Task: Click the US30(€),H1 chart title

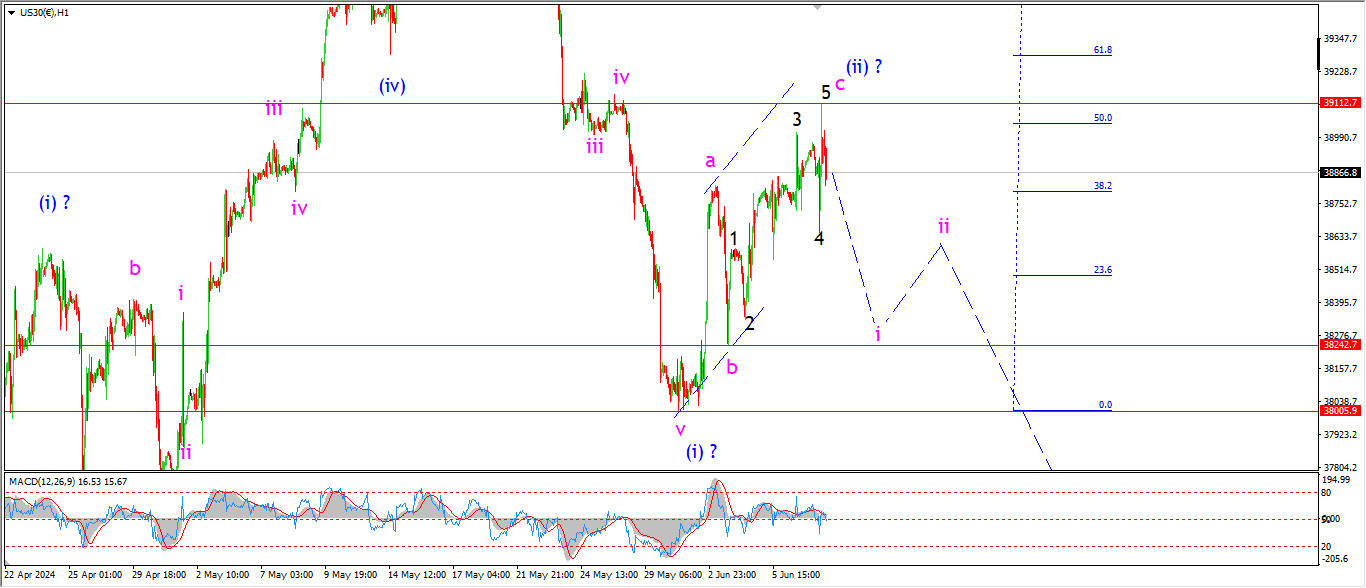Action: [x=45, y=13]
